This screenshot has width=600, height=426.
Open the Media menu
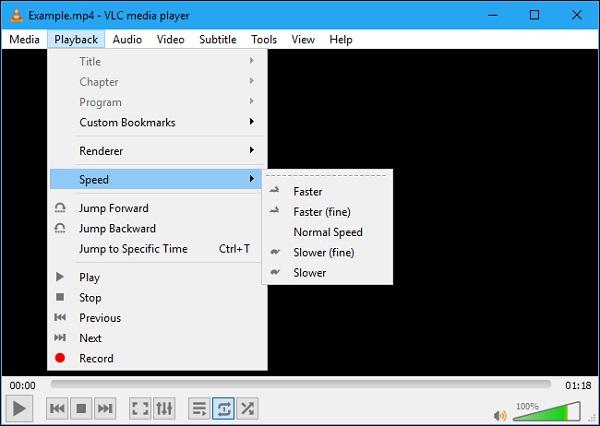click(x=24, y=39)
